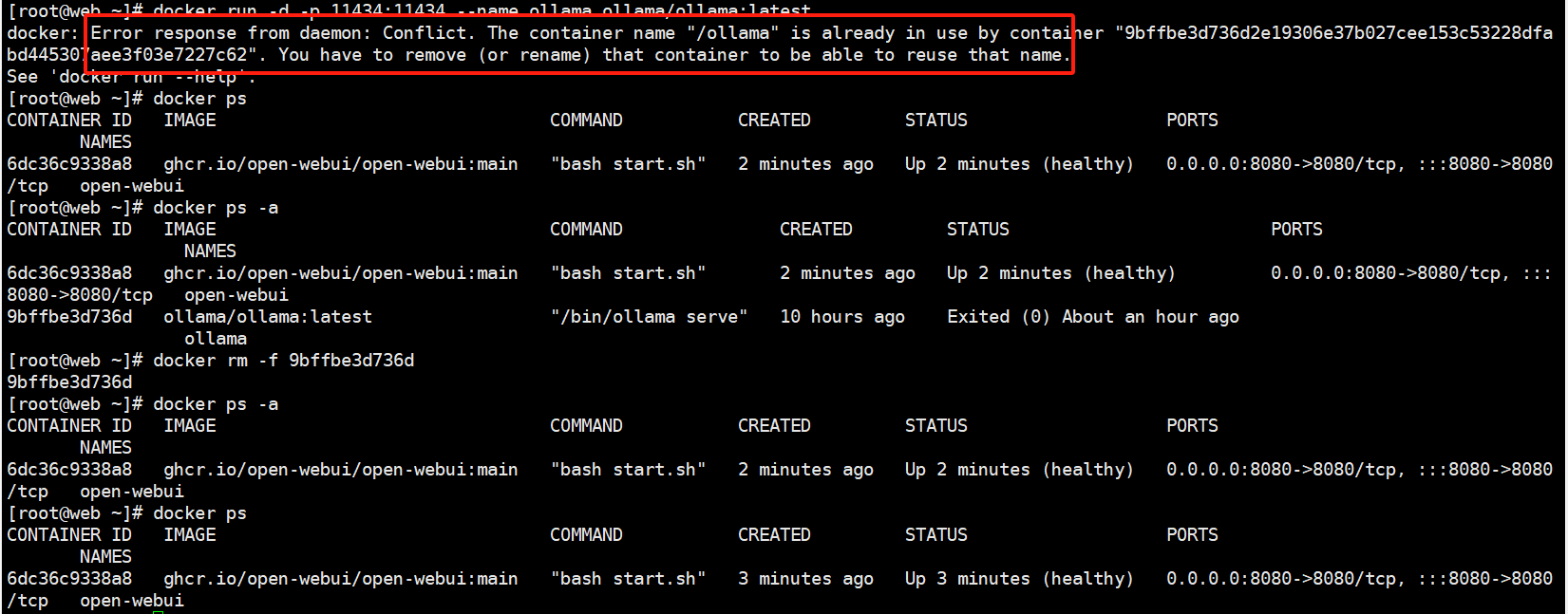Click the "3 minutes ago" created value

click(x=806, y=579)
